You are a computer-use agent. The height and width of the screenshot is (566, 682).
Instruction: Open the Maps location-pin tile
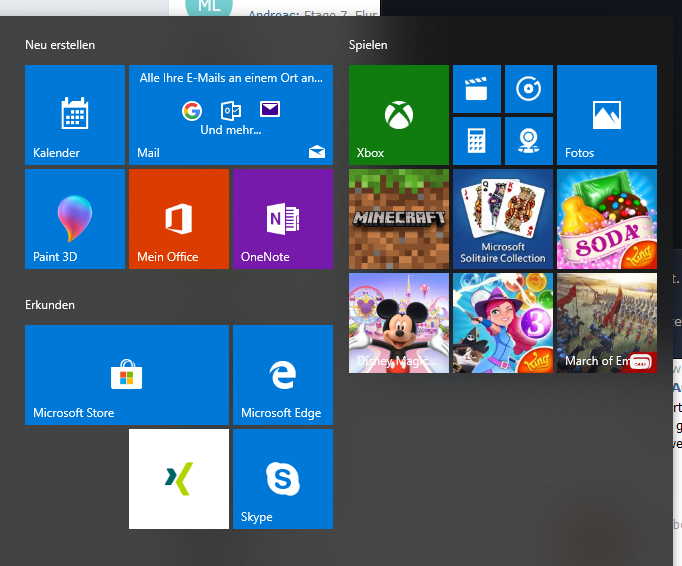point(529,141)
